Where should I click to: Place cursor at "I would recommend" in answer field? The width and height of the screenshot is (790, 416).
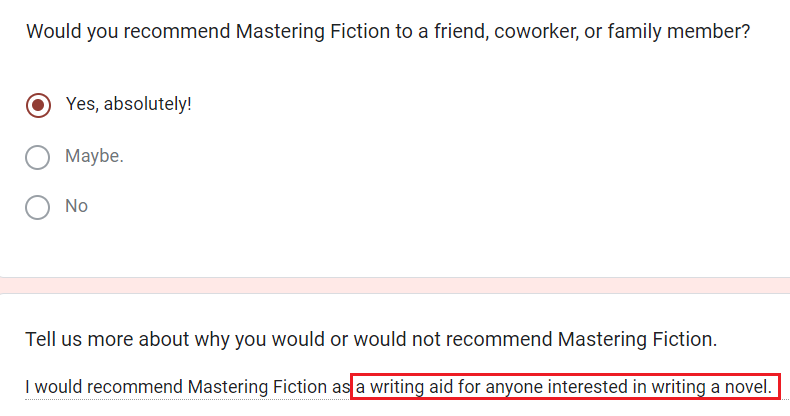pyautogui.click(x=95, y=386)
